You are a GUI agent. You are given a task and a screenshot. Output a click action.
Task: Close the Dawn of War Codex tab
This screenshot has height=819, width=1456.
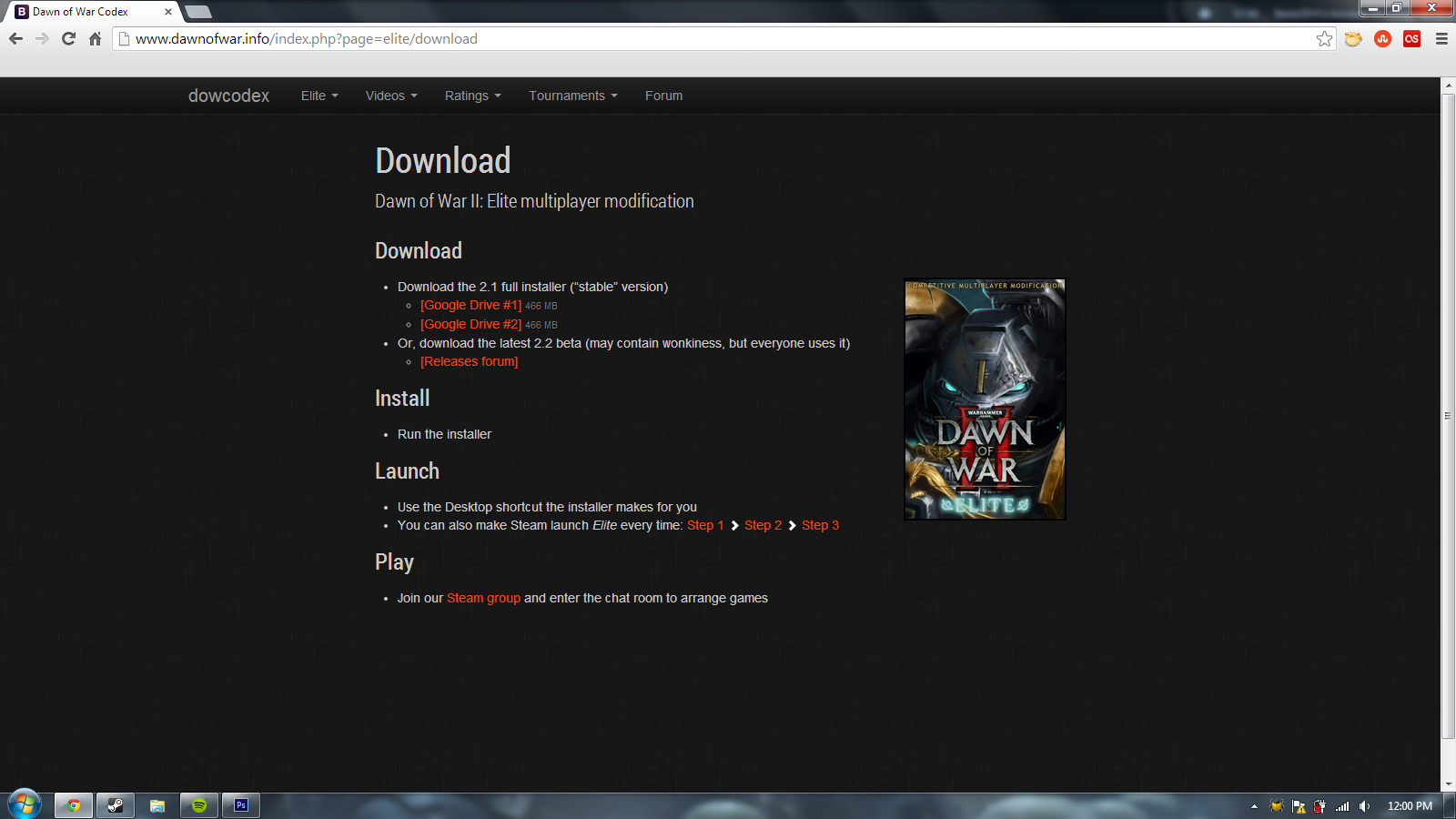click(x=168, y=12)
